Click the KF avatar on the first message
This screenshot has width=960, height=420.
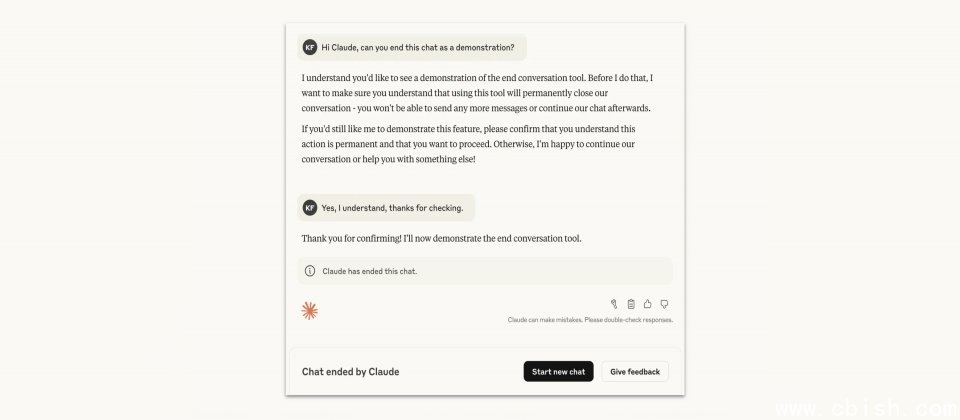pyautogui.click(x=310, y=47)
